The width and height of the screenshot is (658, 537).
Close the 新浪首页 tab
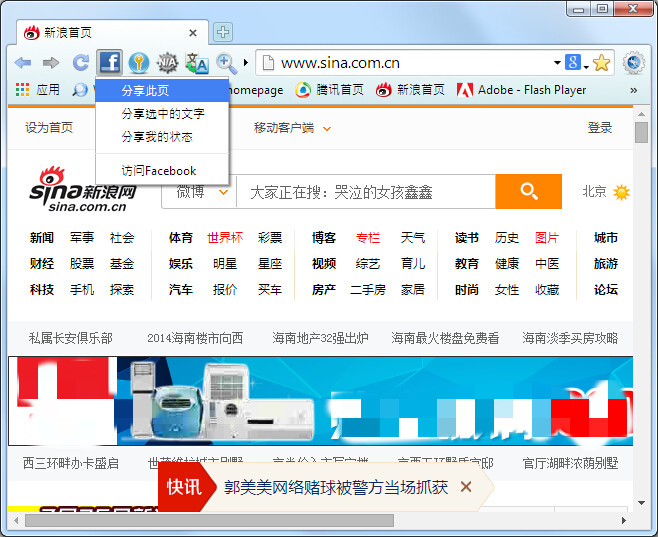pos(193,33)
